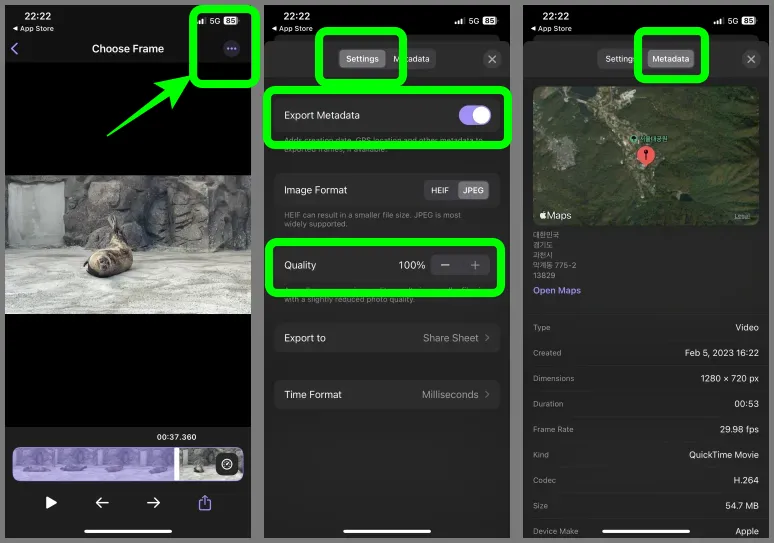Tap battery indicator in Choose Frame screen
This screenshot has height=543, width=774.
pyautogui.click(x=231, y=21)
